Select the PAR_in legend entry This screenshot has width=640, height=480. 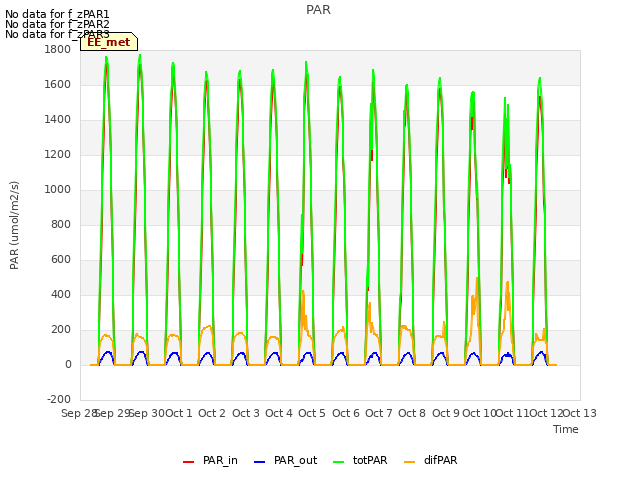point(210,460)
